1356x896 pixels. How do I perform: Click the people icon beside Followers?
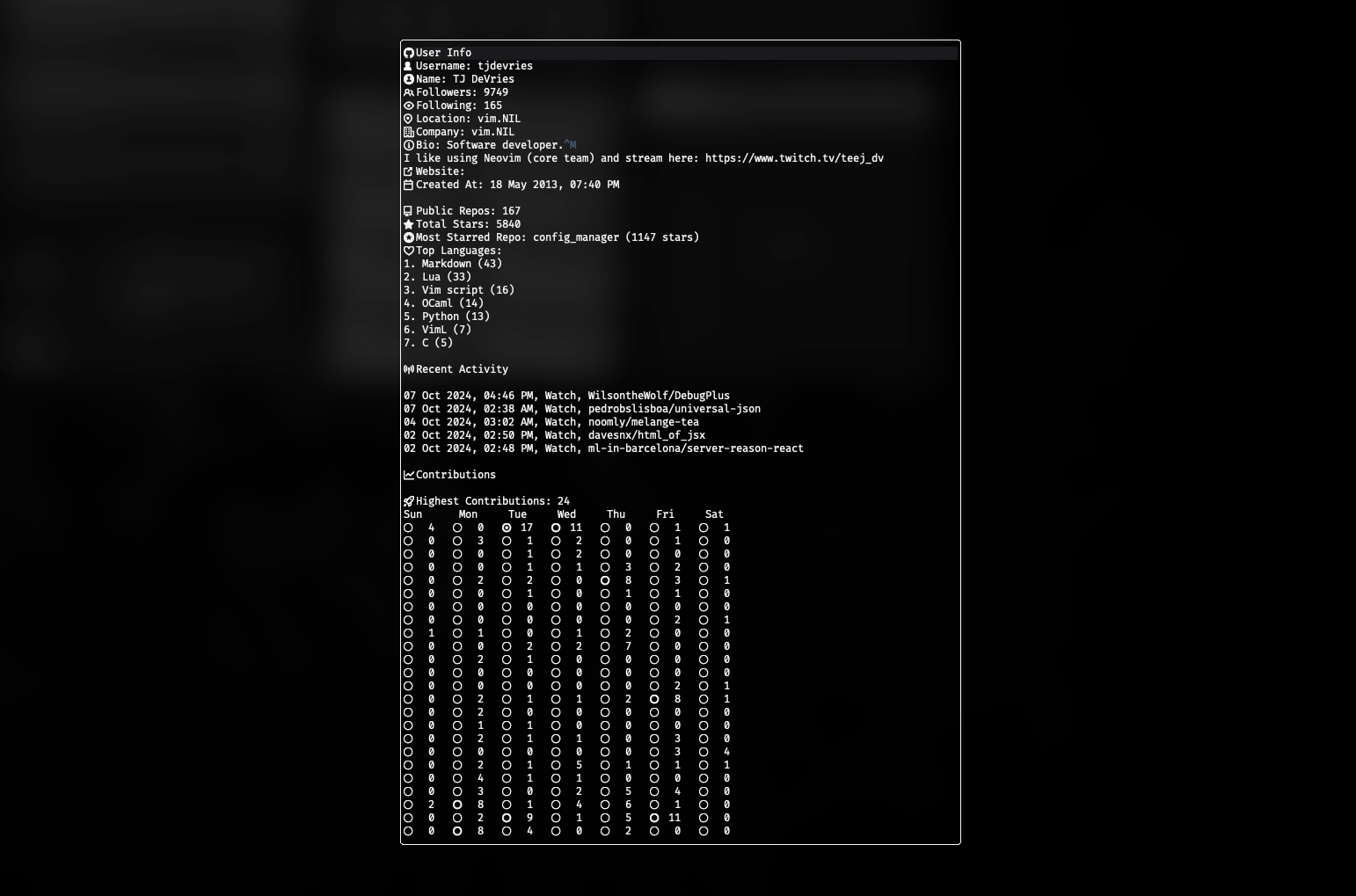click(408, 92)
